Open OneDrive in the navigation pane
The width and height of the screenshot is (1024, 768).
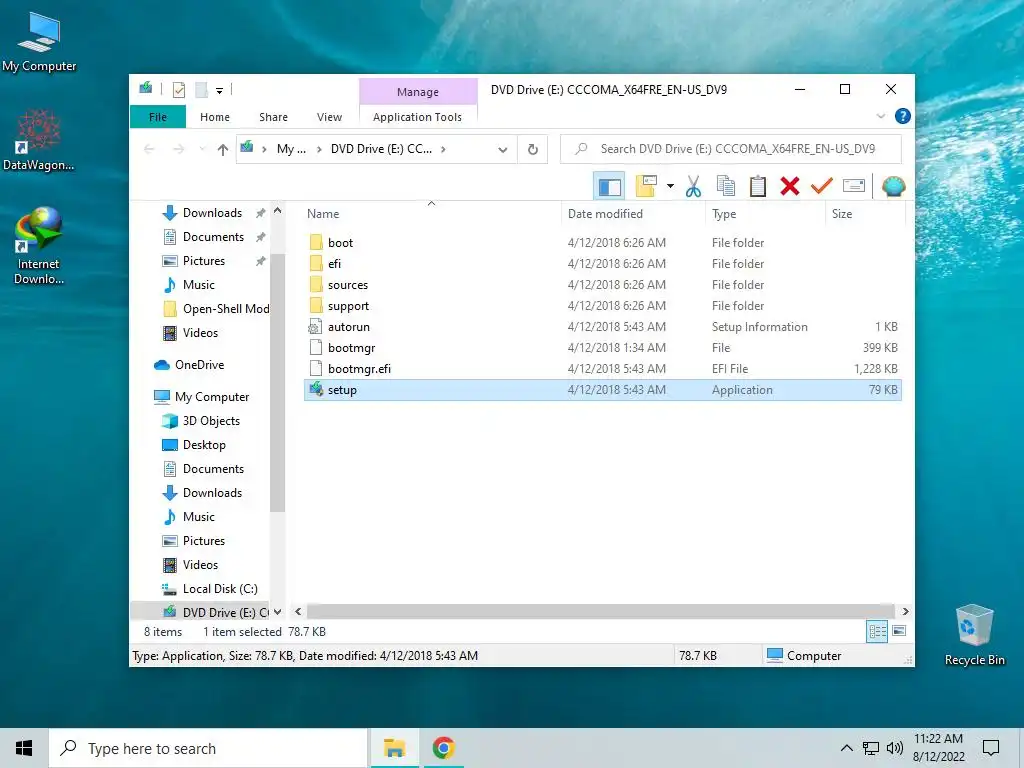click(199, 365)
